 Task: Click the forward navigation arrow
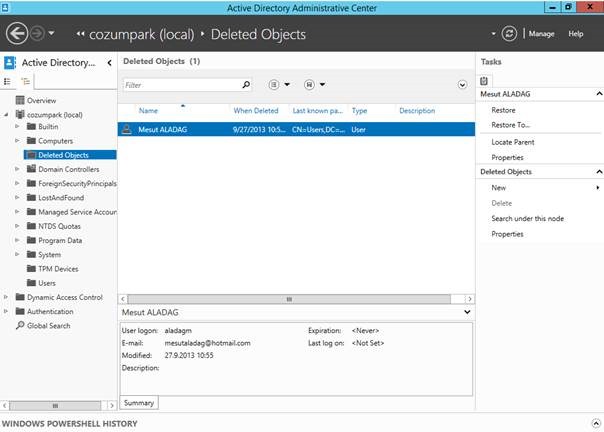[37, 34]
